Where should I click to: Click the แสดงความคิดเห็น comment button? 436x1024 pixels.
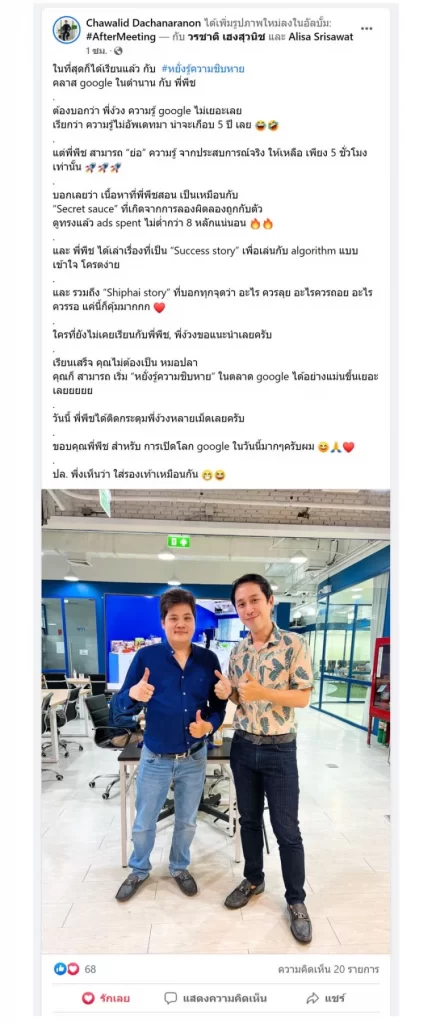point(215,998)
